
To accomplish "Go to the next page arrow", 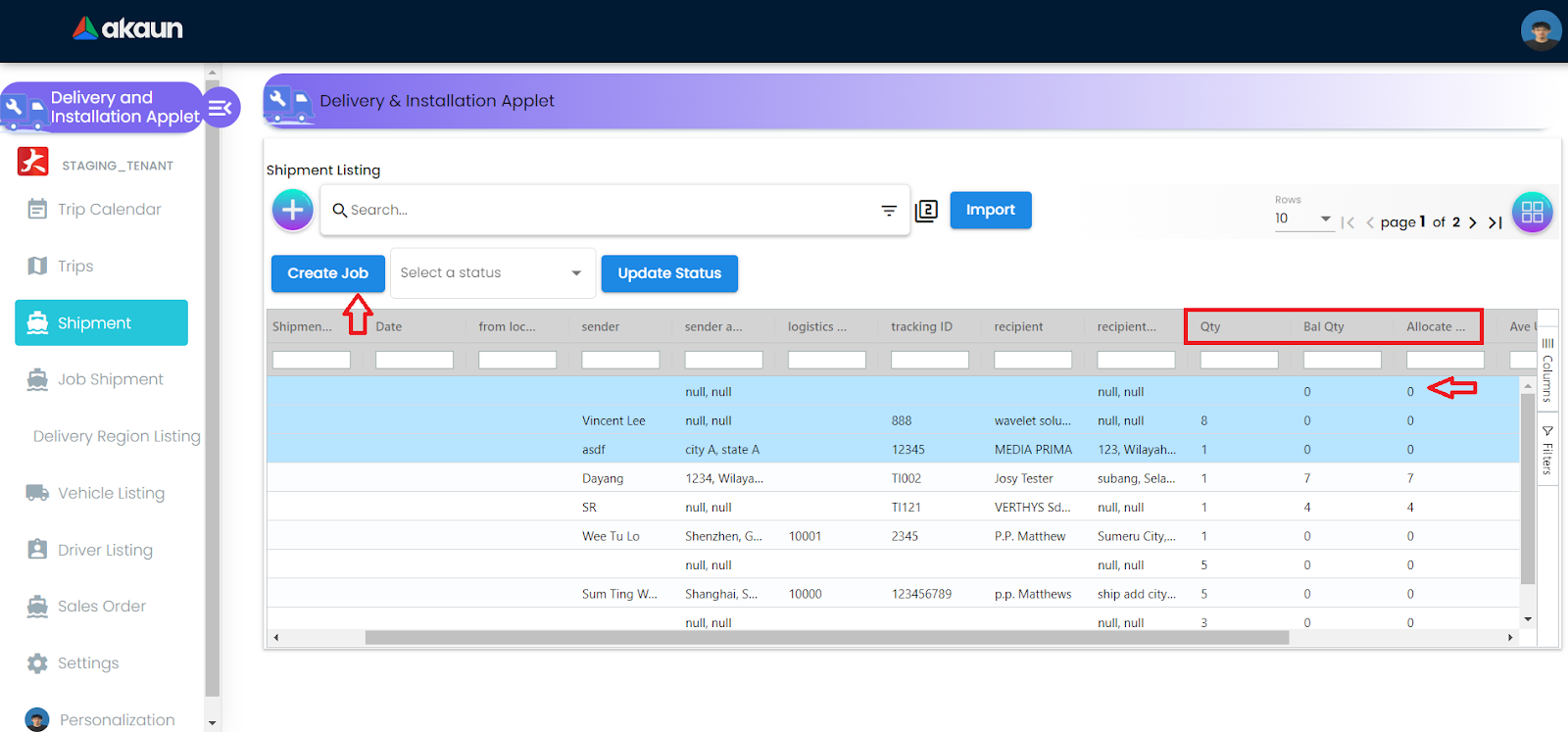I will pyautogui.click(x=1472, y=222).
